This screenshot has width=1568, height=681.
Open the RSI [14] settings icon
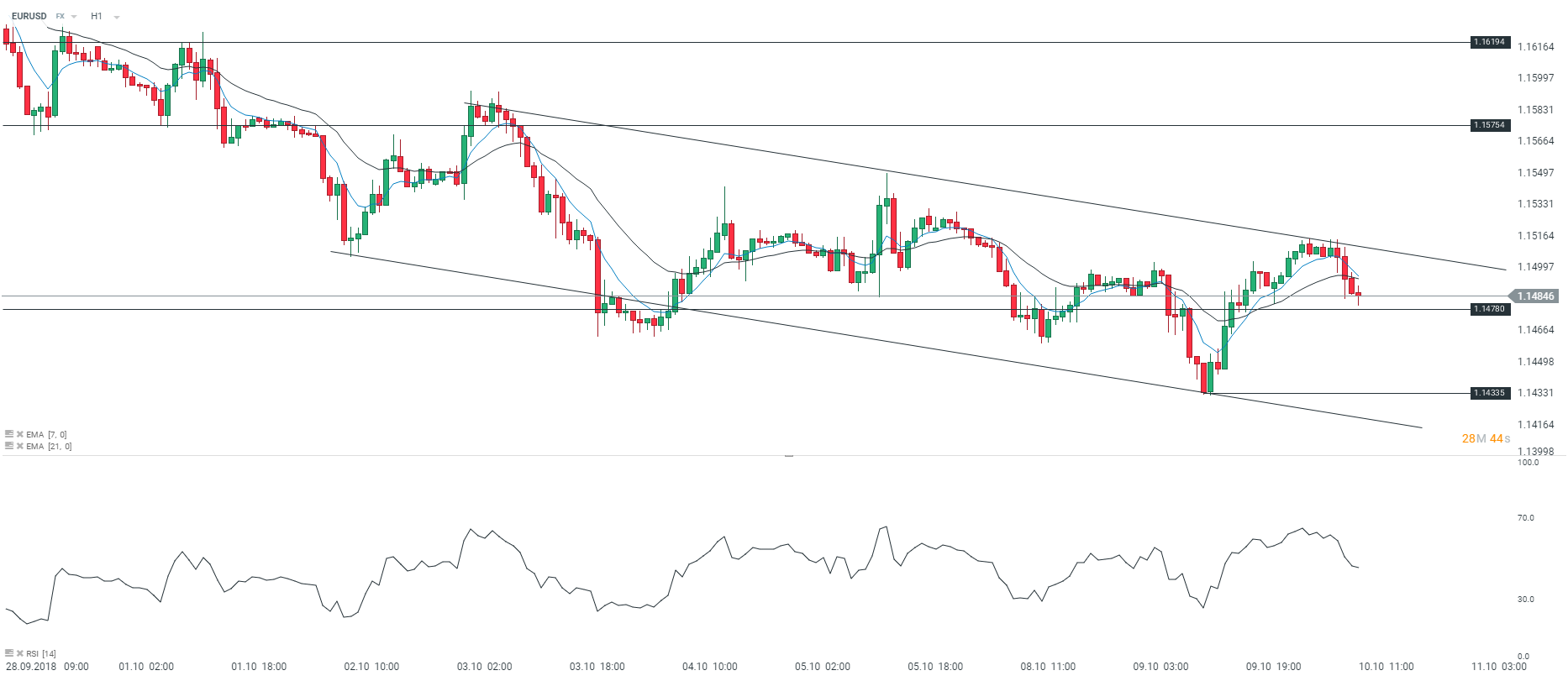pos(9,653)
